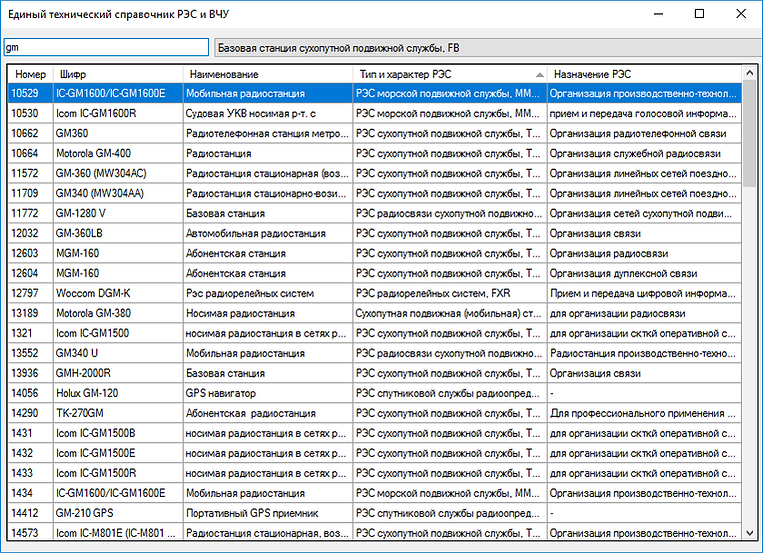Viewport: 763px width, 553px height.
Task: Select the 'GM340 U' cell
Action: 118,353
